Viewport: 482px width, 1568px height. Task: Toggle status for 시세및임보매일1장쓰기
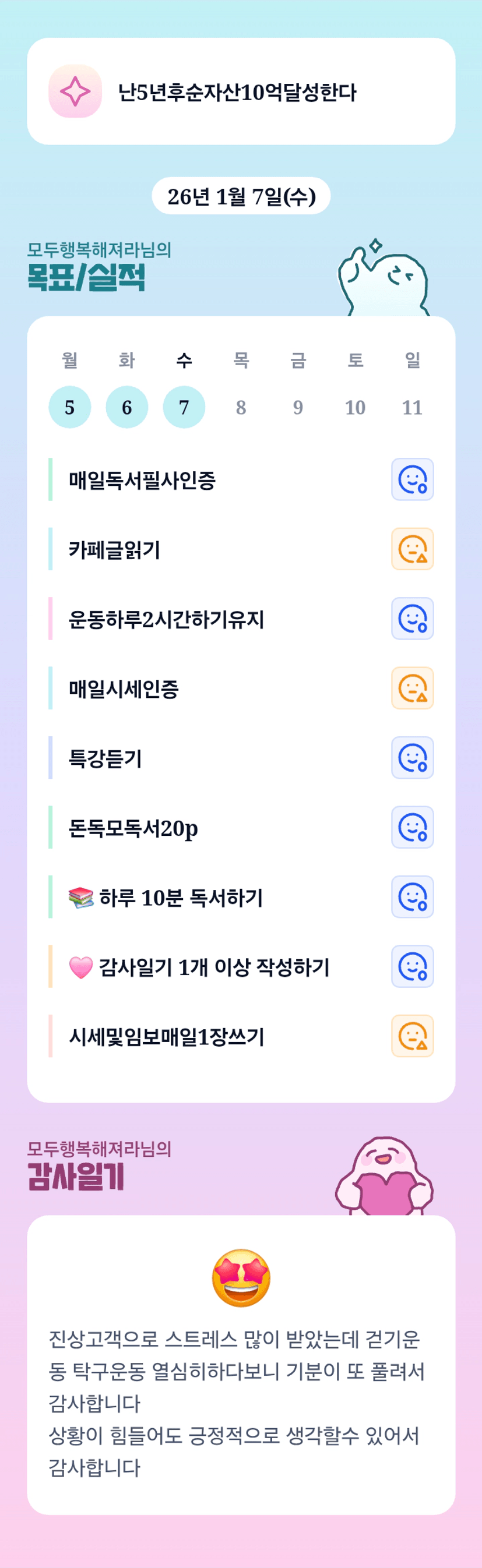coord(412,1036)
